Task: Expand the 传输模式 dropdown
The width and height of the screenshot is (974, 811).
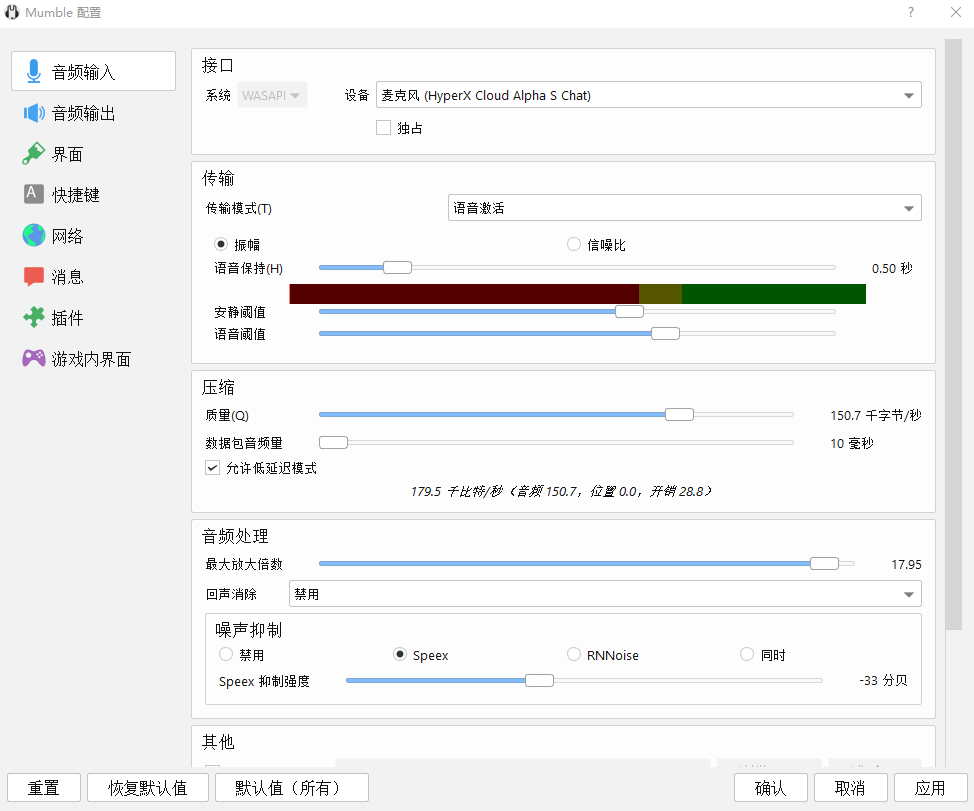Action: (x=684, y=208)
